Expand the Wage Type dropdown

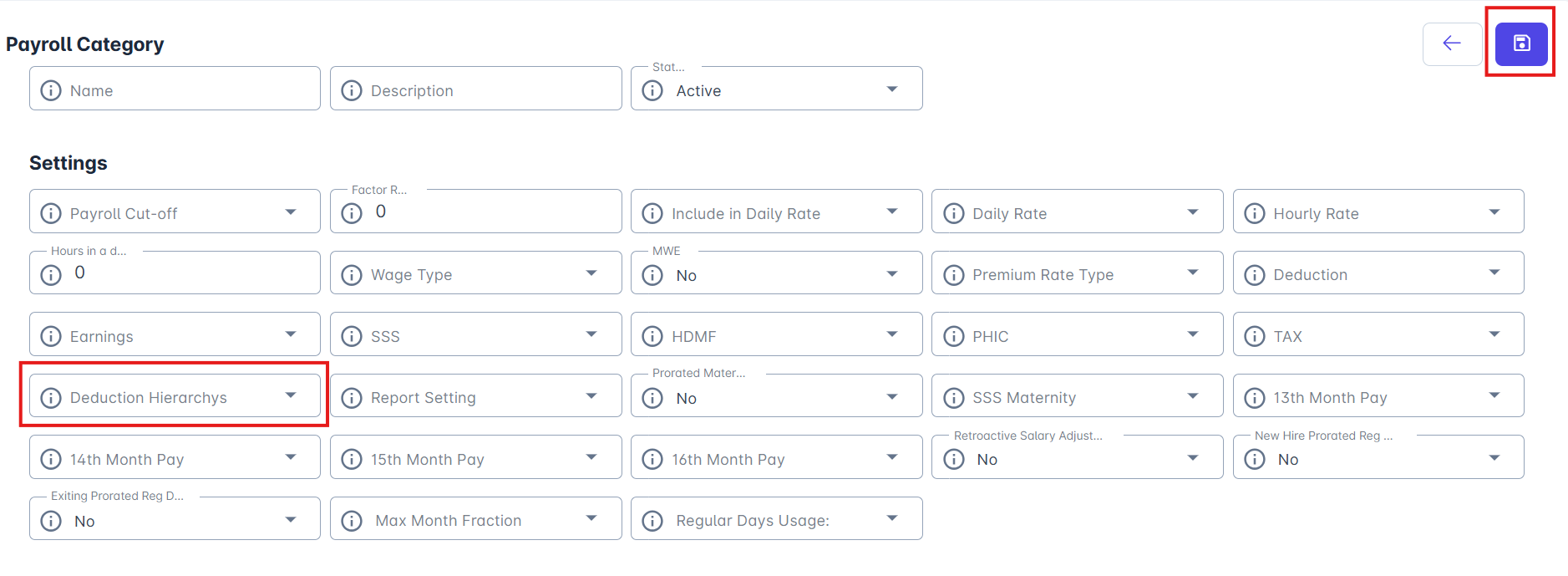pos(591,273)
